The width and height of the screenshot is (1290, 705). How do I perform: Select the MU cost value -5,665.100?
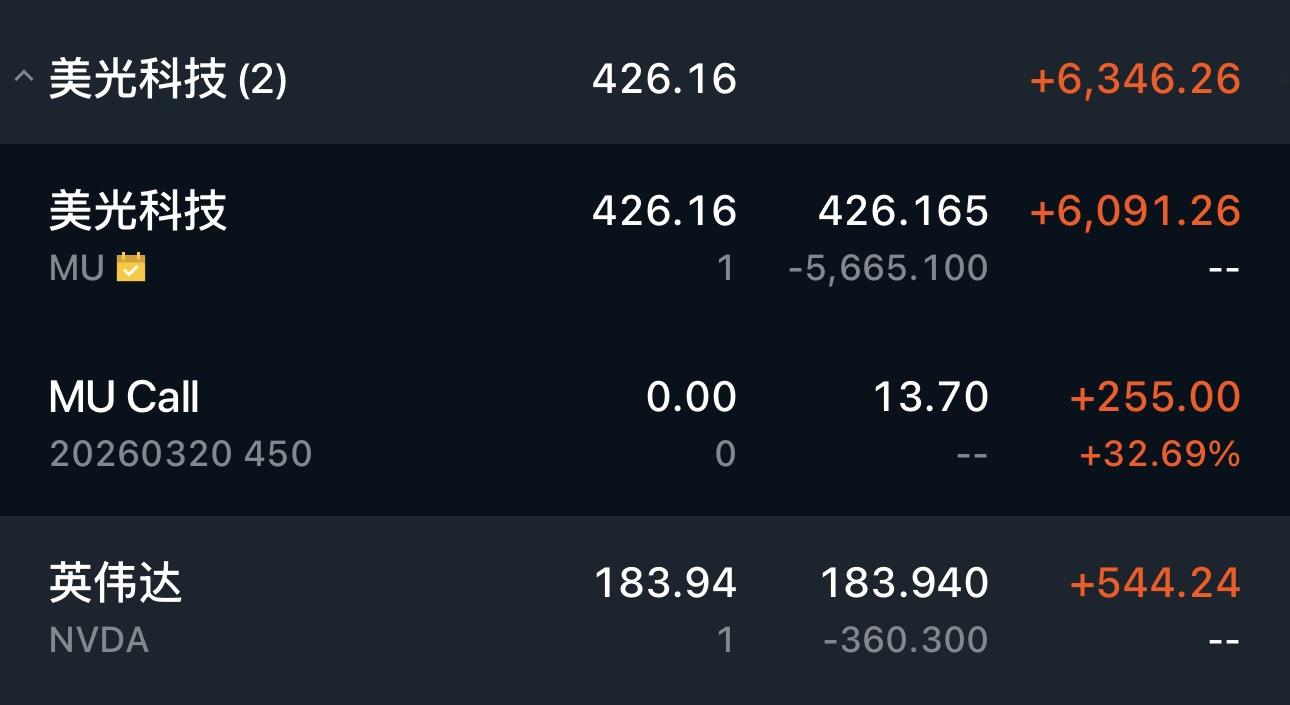pyautogui.click(x=887, y=268)
